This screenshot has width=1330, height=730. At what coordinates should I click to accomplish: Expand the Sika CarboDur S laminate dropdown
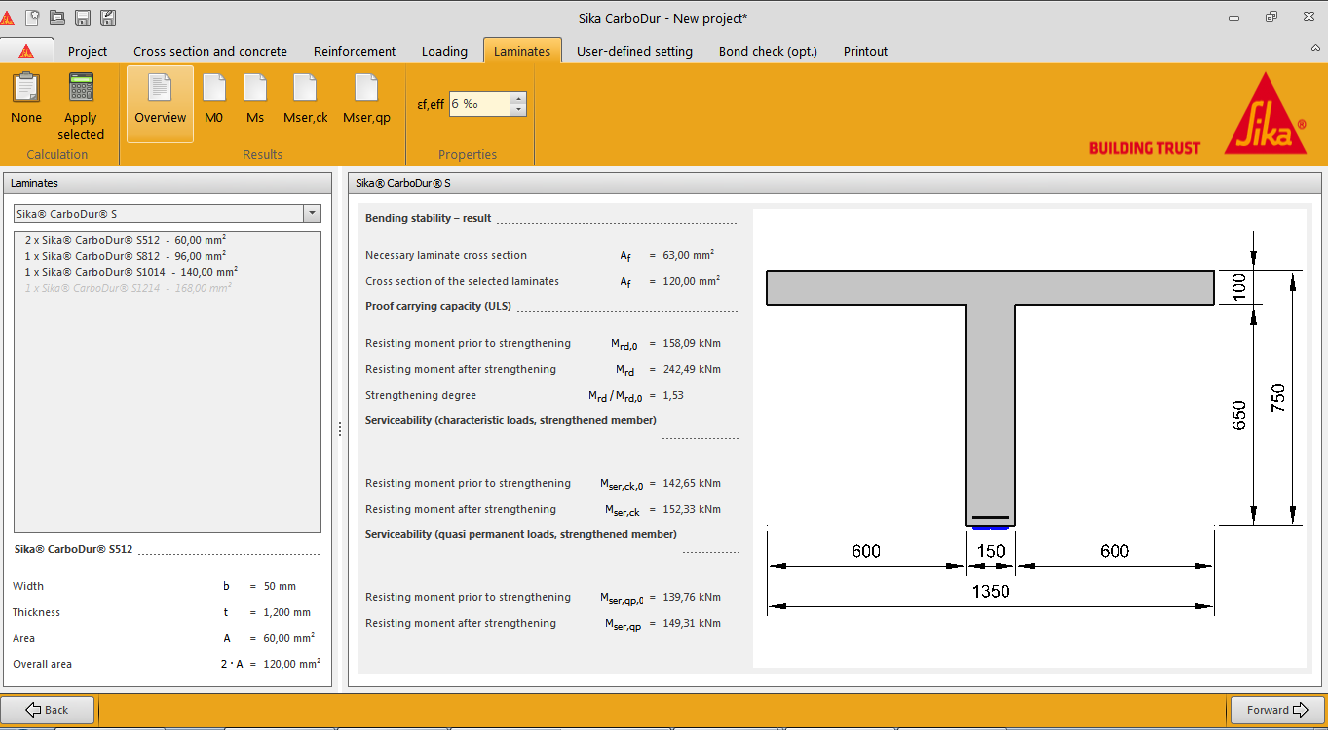312,214
